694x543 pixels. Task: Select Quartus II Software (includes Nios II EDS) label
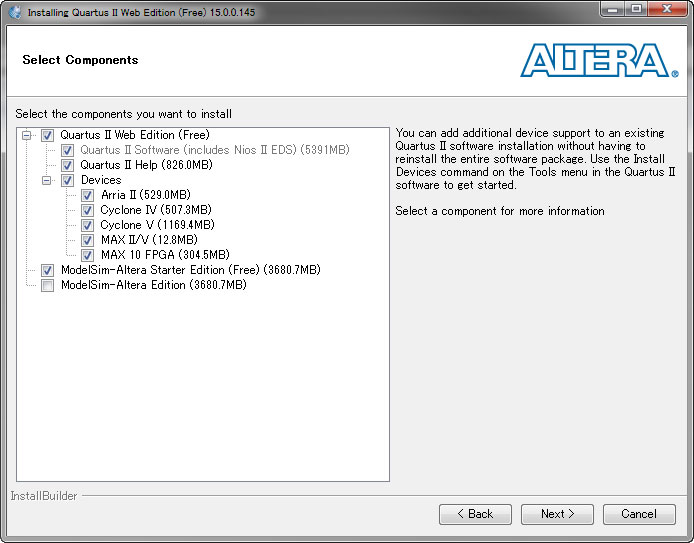click(215, 150)
